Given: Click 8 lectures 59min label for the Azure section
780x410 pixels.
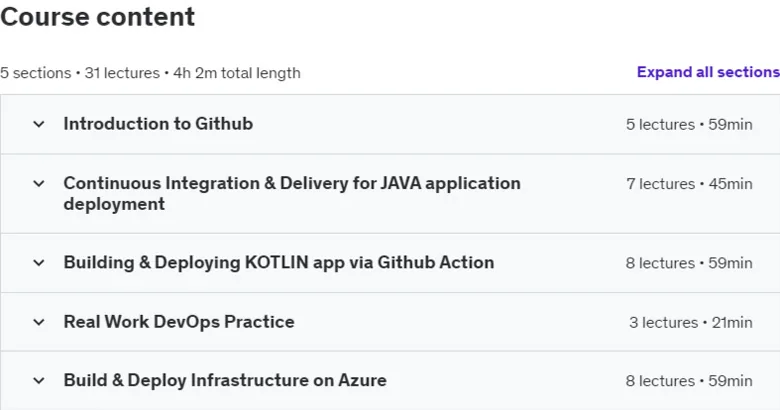Looking at the screenshot, I should [689, 381].
